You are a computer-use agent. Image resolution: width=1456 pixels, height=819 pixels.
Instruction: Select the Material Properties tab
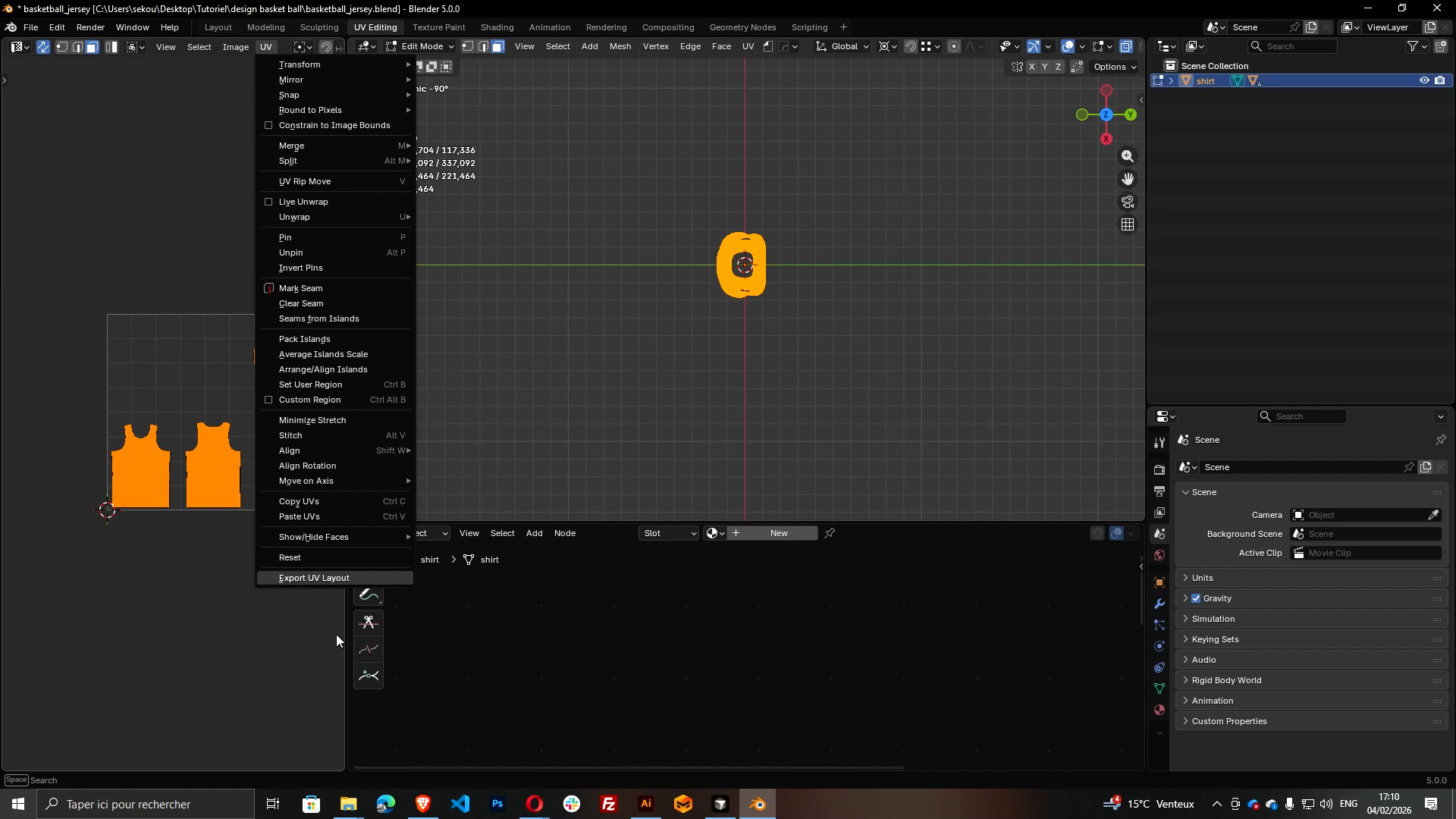(1159, 710)
